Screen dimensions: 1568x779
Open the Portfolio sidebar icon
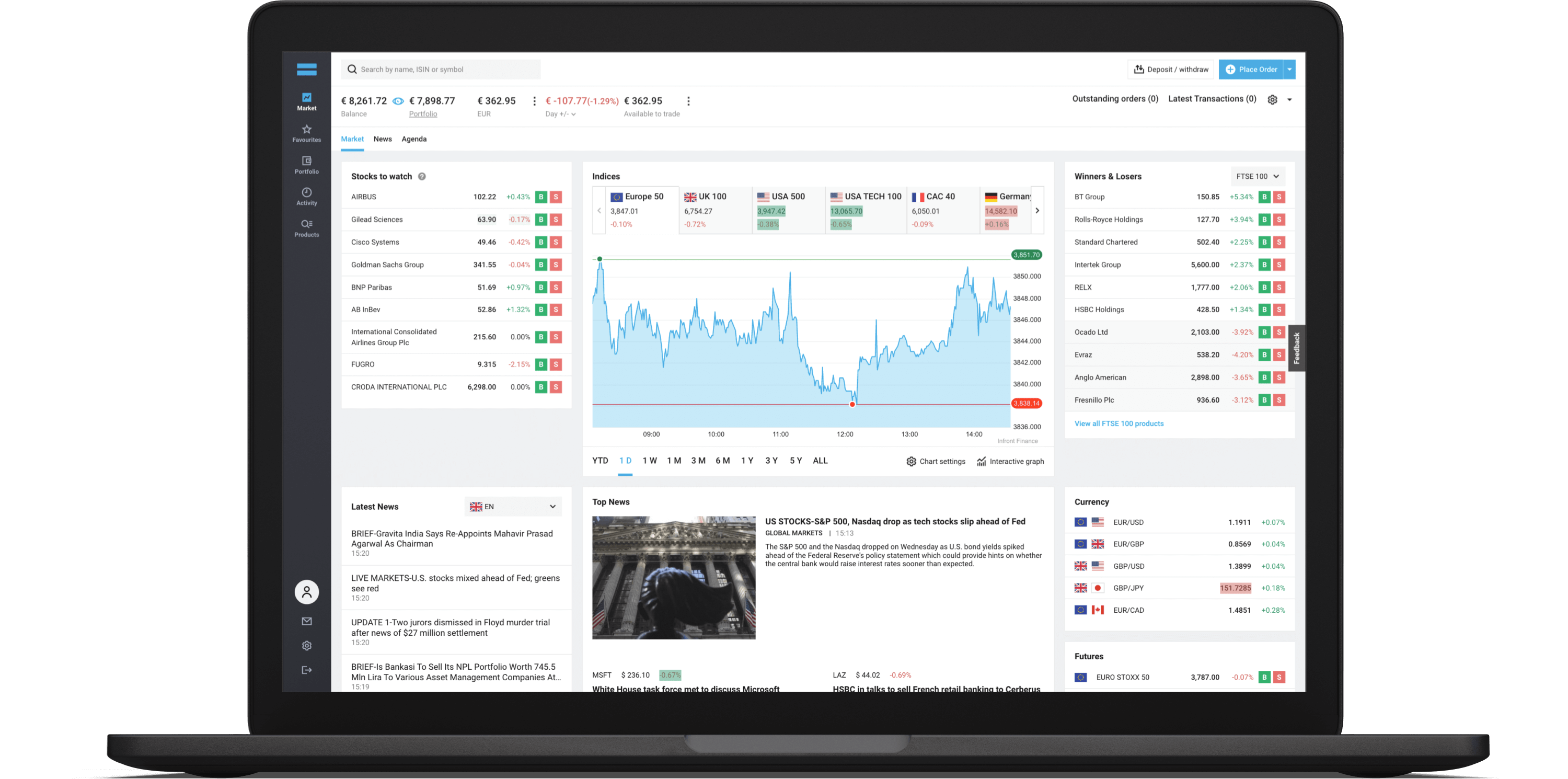(x=306, y=165)
